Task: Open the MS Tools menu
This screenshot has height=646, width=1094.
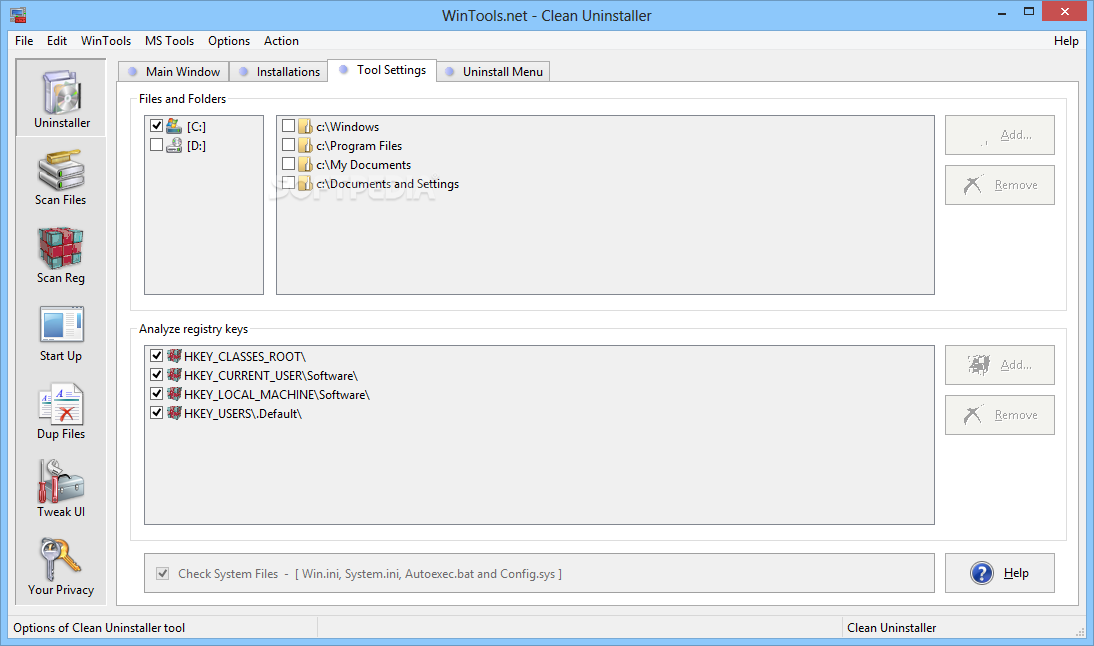Action: pyautogui.click(x=170, y=40)
